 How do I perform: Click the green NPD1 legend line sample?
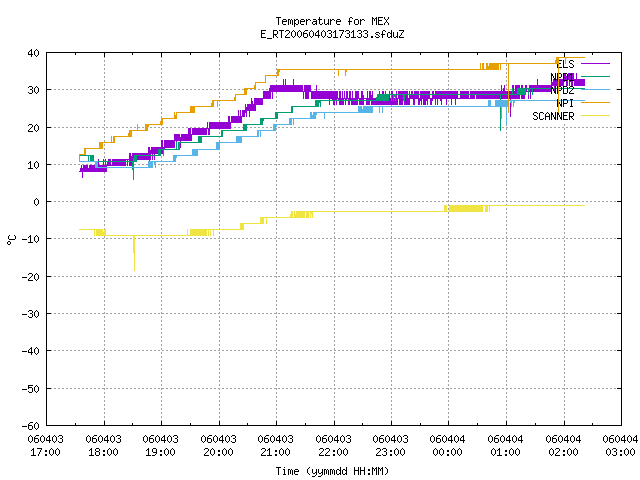pyautogui.click(x=595, y=76)
